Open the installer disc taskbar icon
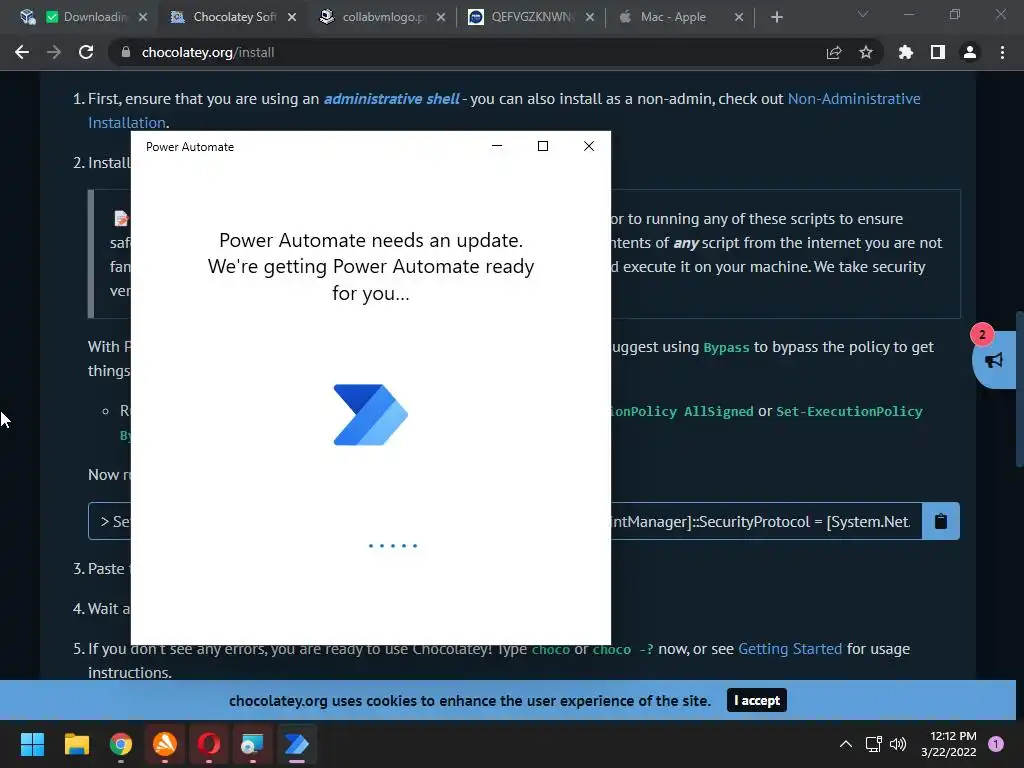Viewport: 1024px width, 768px height. tap(253, 744)
